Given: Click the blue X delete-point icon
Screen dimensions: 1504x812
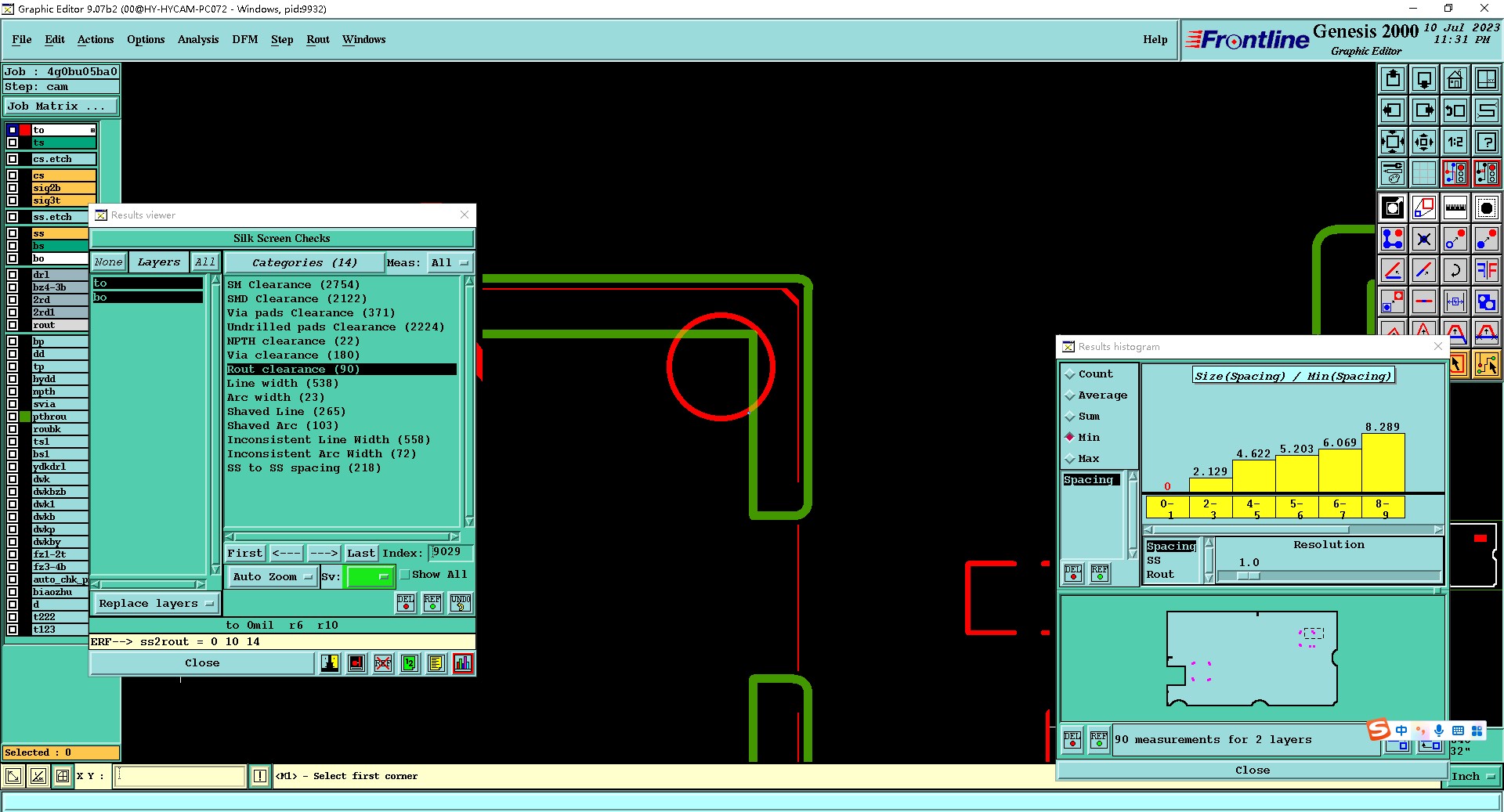Looking at the screenshot, I should (x=1424, y=239).
